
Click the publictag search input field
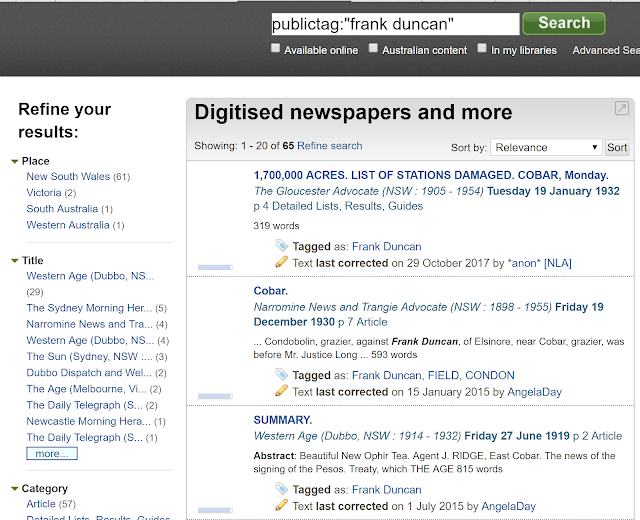click(x=395, y=24)
